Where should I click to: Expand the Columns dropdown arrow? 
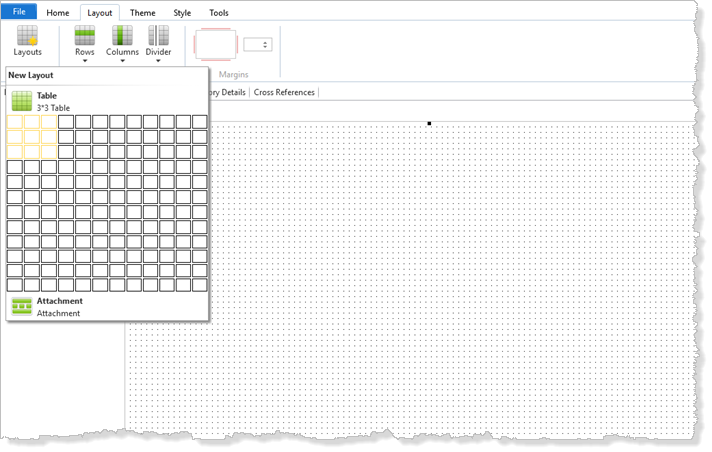(x=122, y=61)
